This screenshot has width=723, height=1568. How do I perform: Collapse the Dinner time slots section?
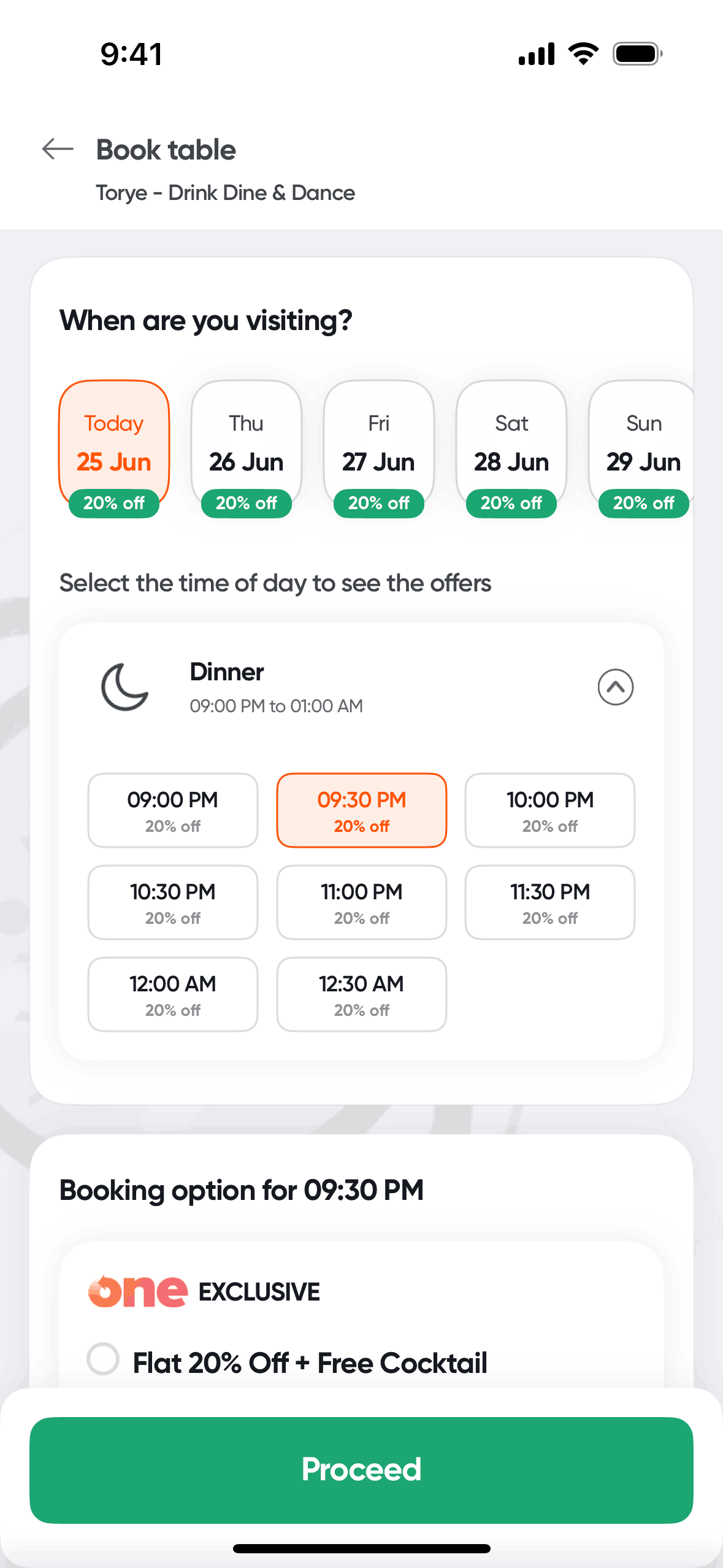pyautogui.click(x=615, y=687)
